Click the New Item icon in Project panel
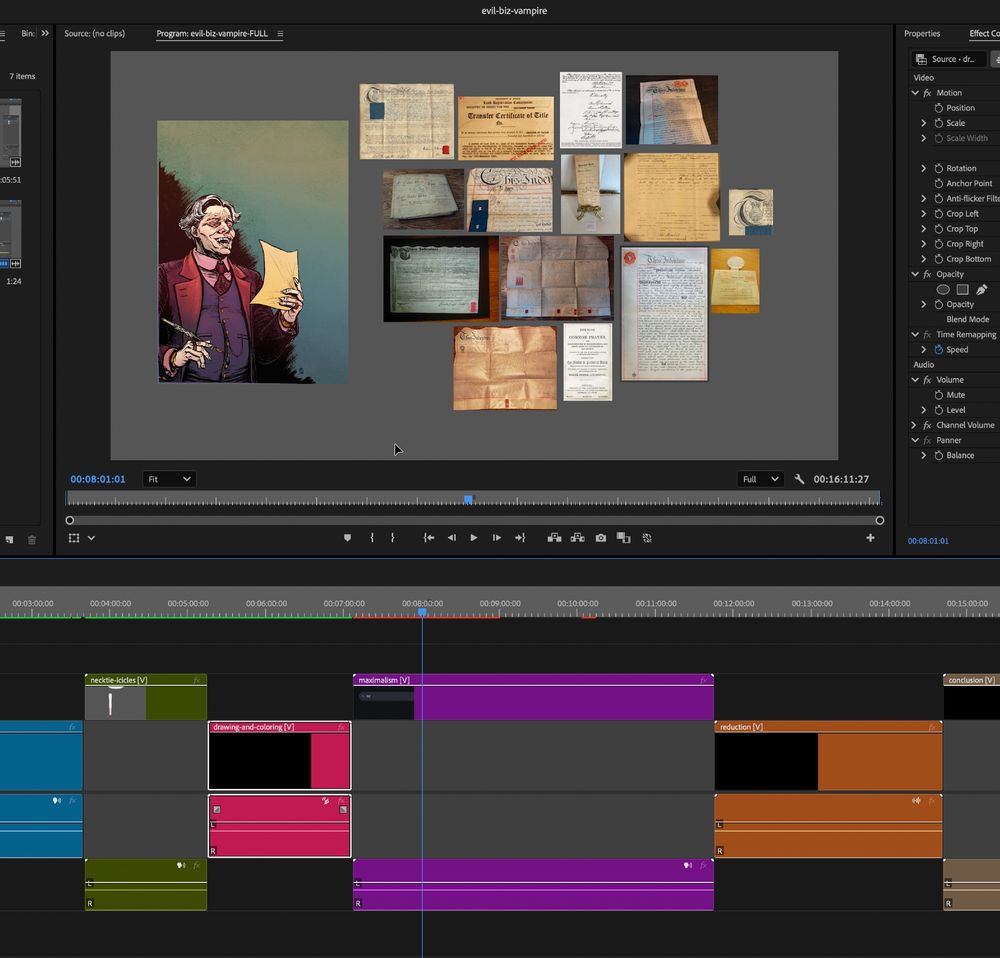The width and height of the screenshot is (1000, 958). 9,540
